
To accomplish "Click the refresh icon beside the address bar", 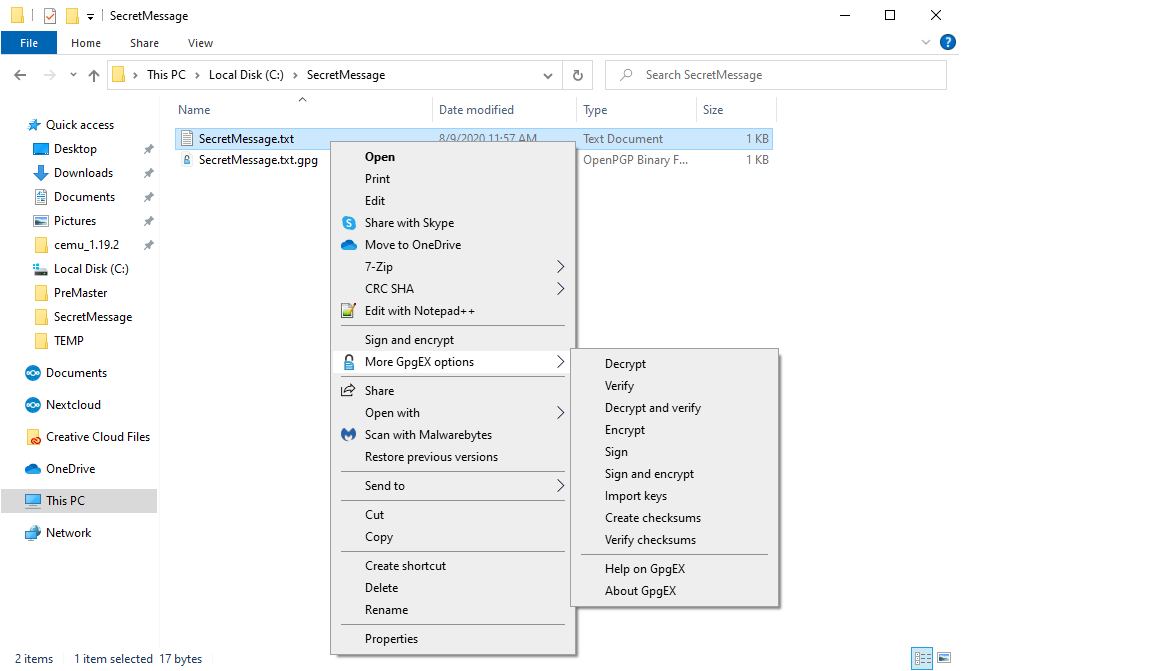I will 578,74.
